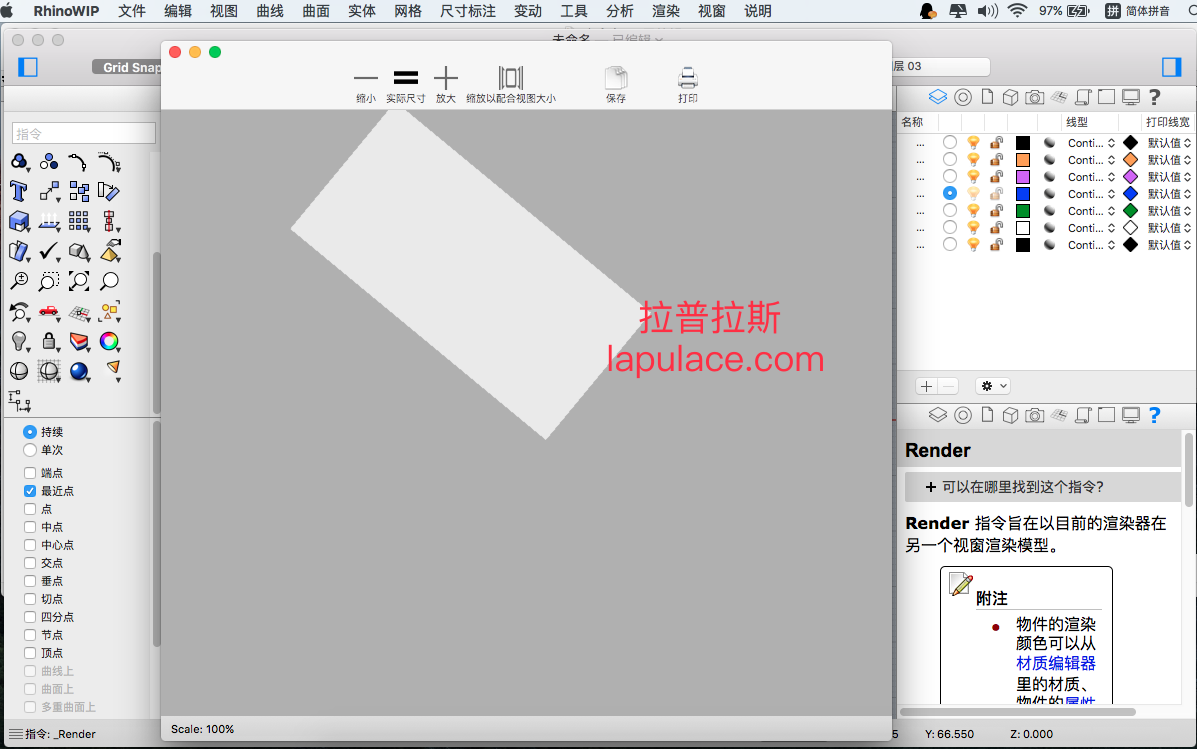Click the 打印 print icon

pyautogui.click(x=688, y=79)
